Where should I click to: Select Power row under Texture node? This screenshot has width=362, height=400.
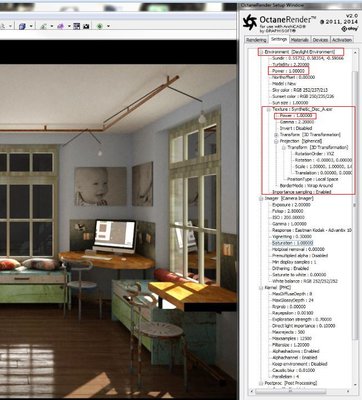click(295, 116)
